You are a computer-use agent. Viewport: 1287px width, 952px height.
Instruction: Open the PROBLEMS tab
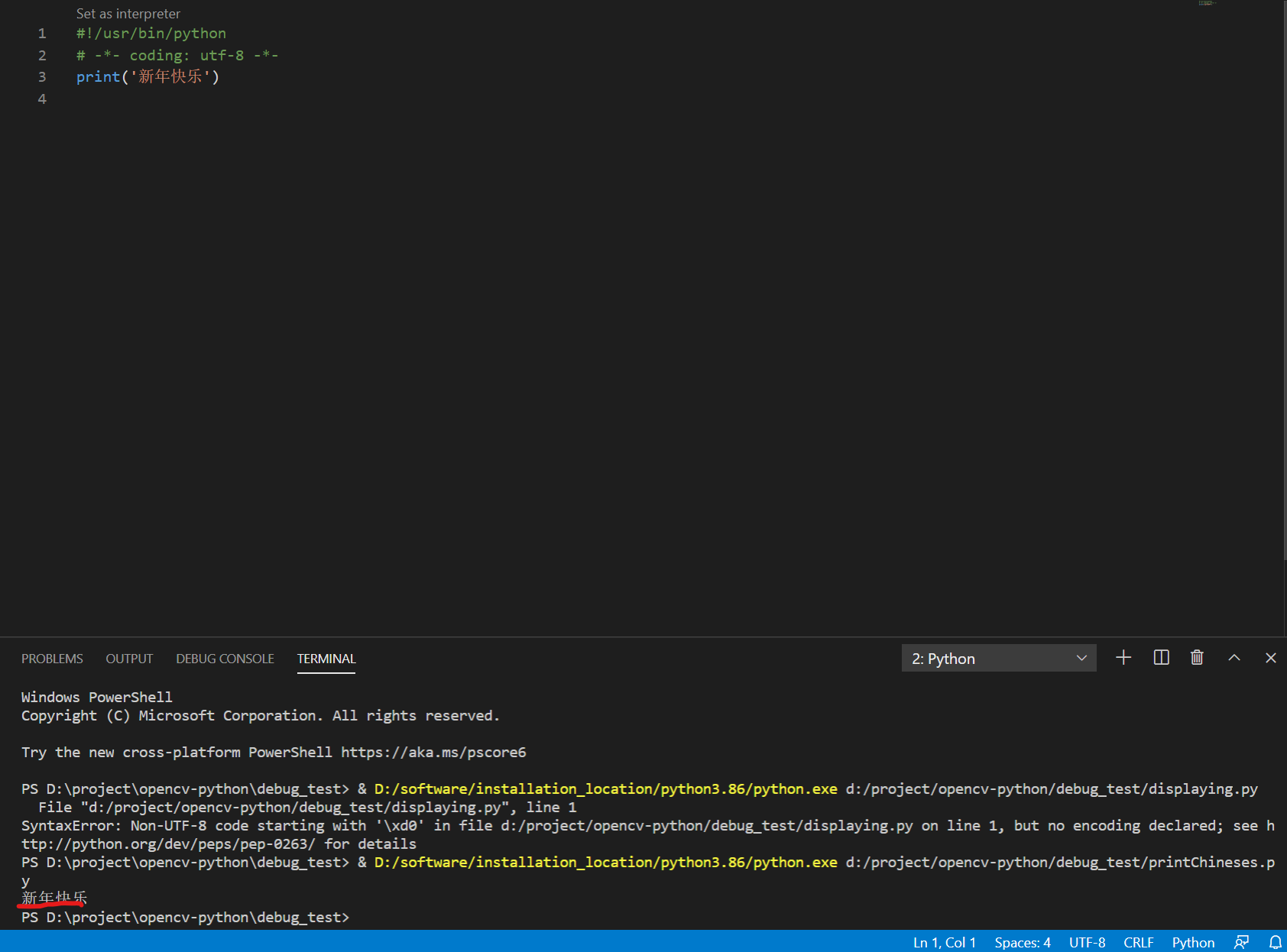[x=52, y=659]
